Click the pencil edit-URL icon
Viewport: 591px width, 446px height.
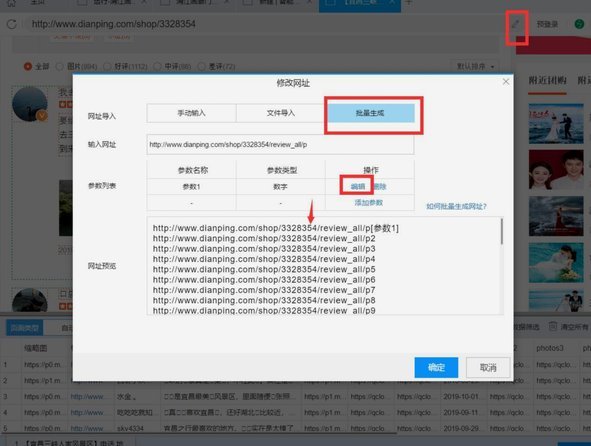(515, 25)
